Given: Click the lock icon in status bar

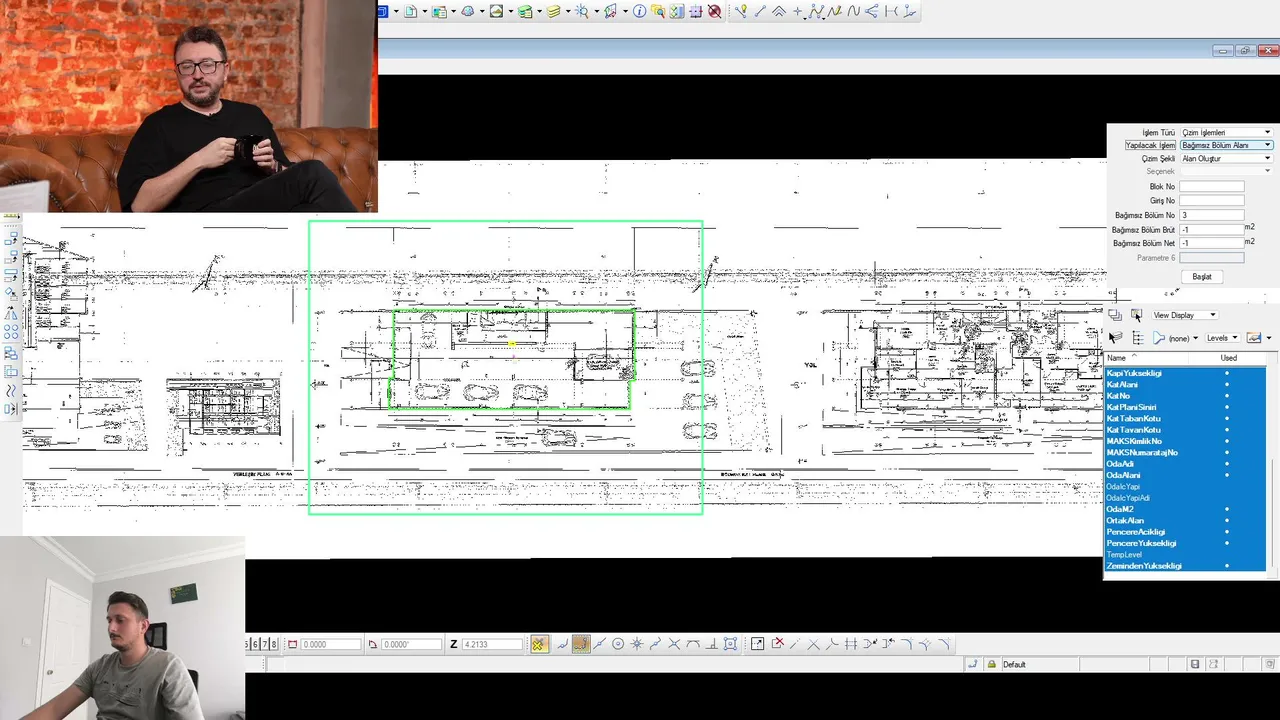Looking at the screenshot, I should (x=991, y=664).
